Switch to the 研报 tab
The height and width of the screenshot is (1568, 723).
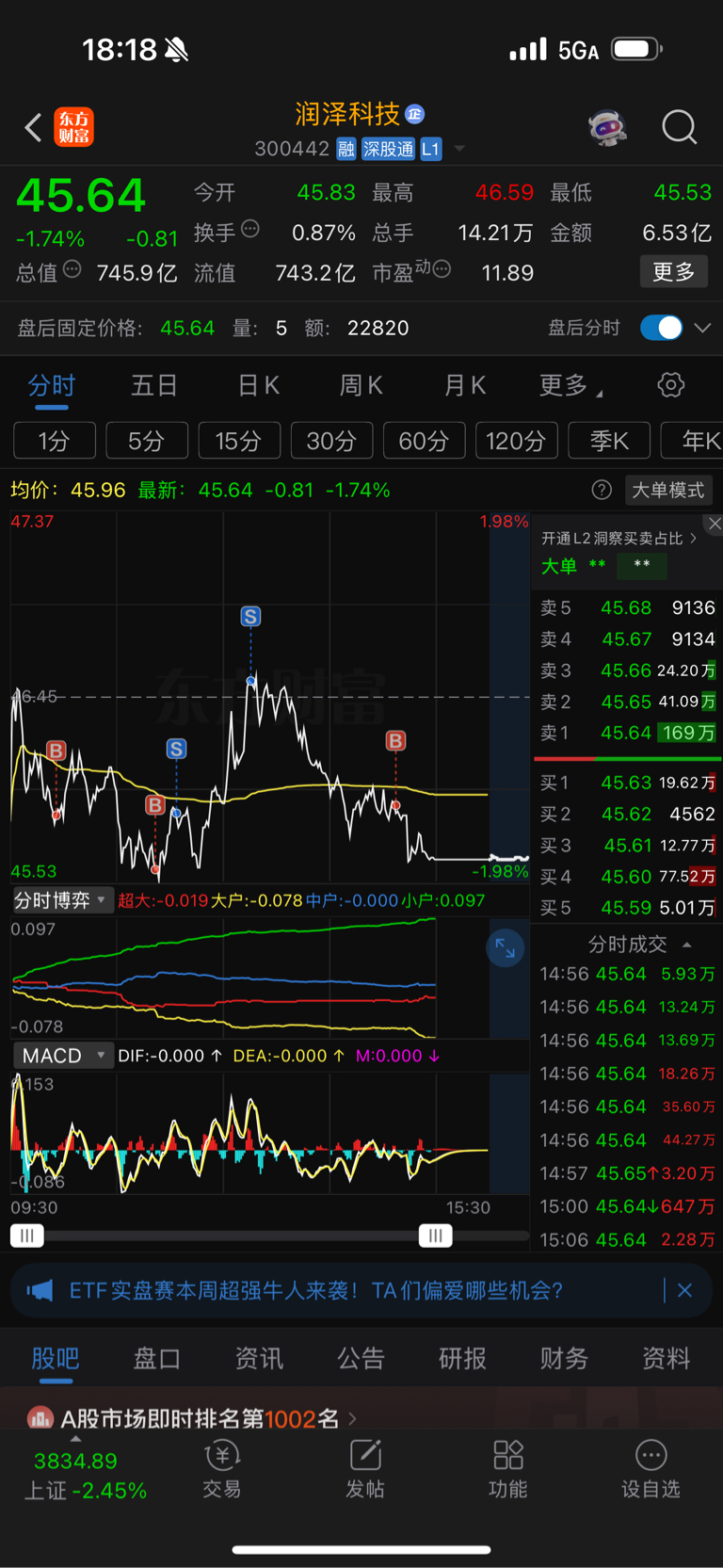[462, 1358]
